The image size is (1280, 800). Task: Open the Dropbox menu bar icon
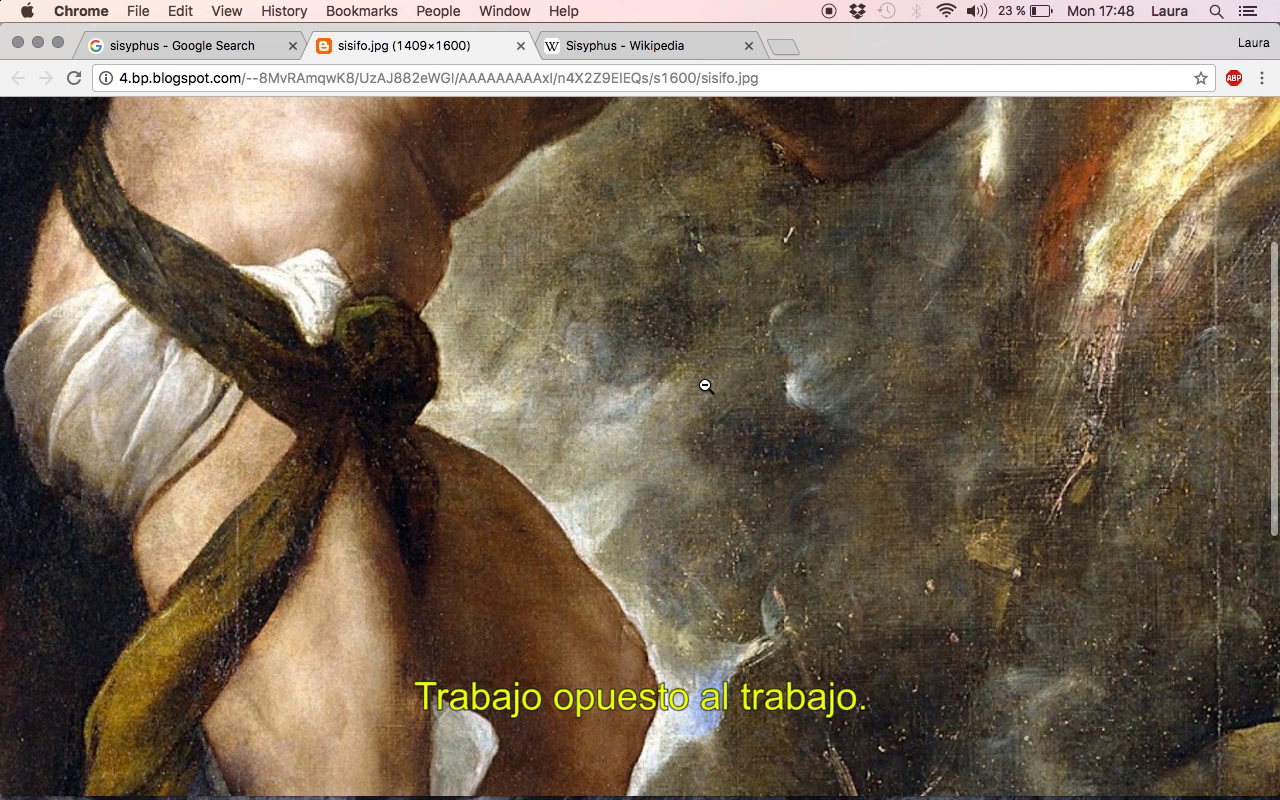pos(857,11)
